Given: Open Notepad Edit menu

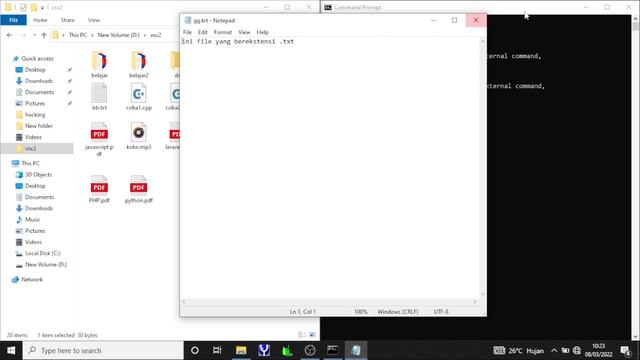Looking at the screenshot, I should [202, 32].
